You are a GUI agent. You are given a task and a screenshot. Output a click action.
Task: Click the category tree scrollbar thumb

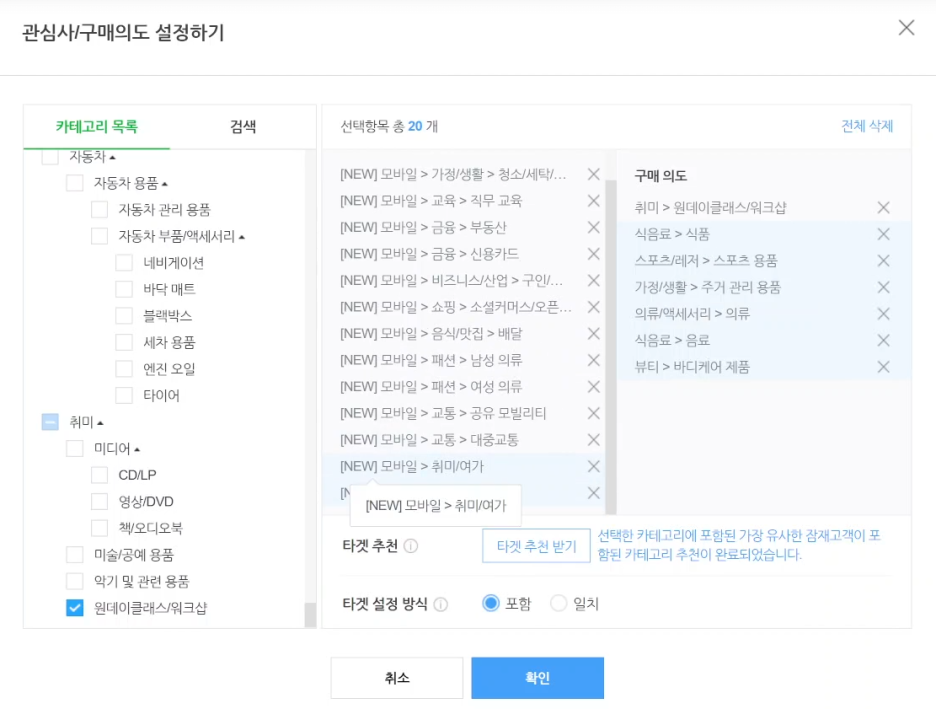coord(310,615)
